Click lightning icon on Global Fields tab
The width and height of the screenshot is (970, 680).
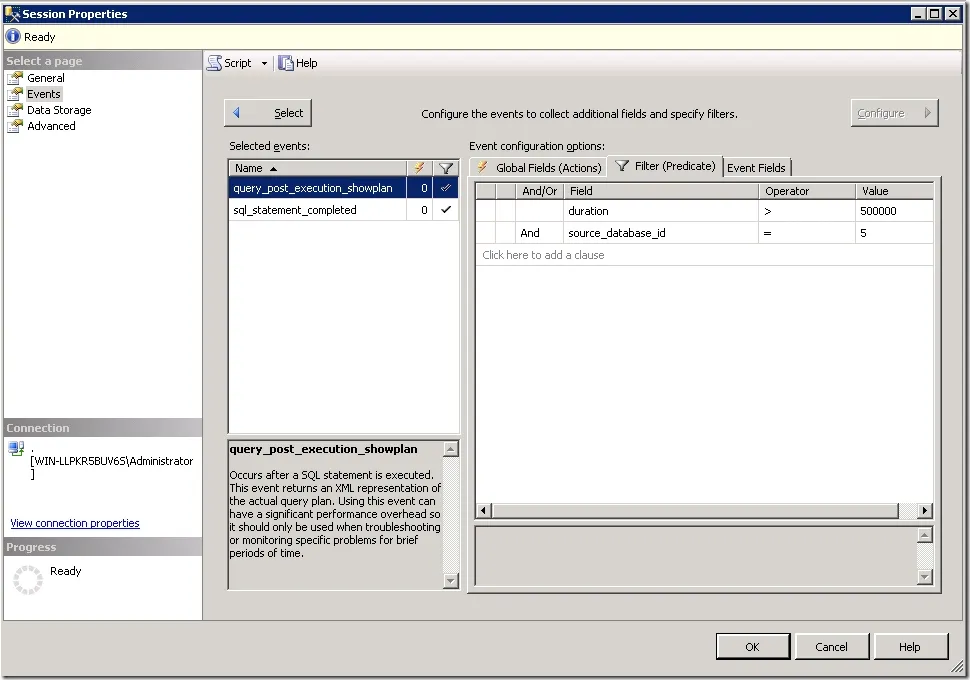[483, 167]
